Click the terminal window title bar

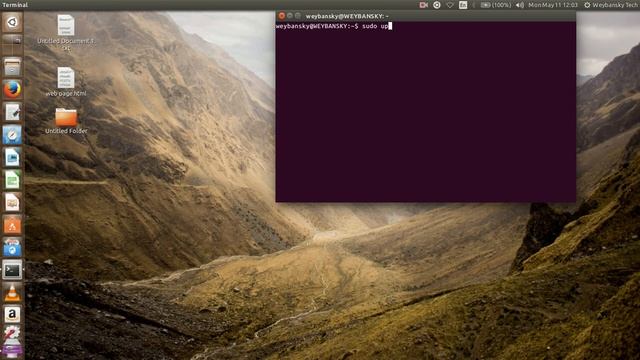click(426, 16)
